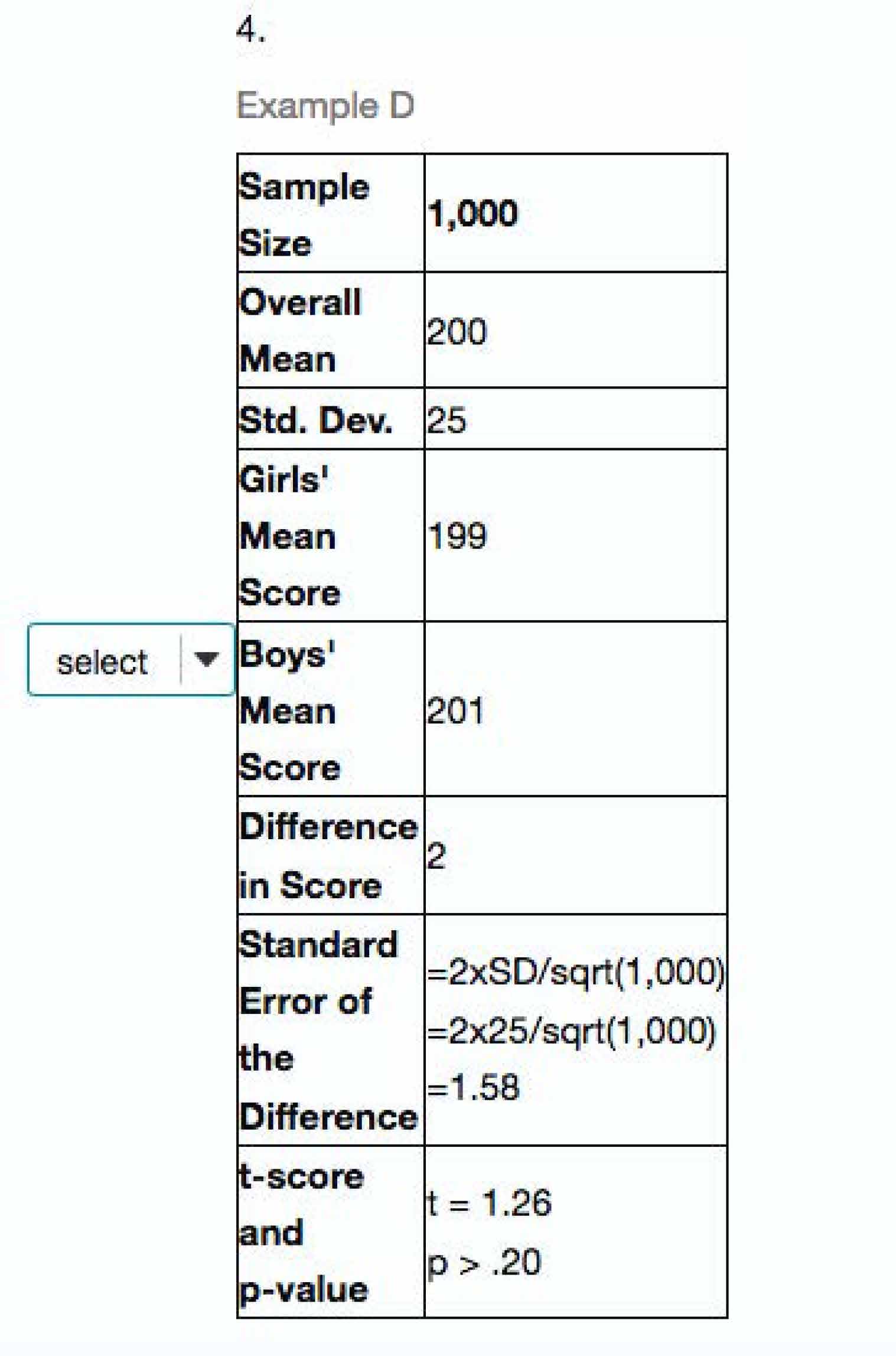Viewport: 896px width, 1356px height.
Task: Click the "t = 1.26" value
Action: (489, 1203)
